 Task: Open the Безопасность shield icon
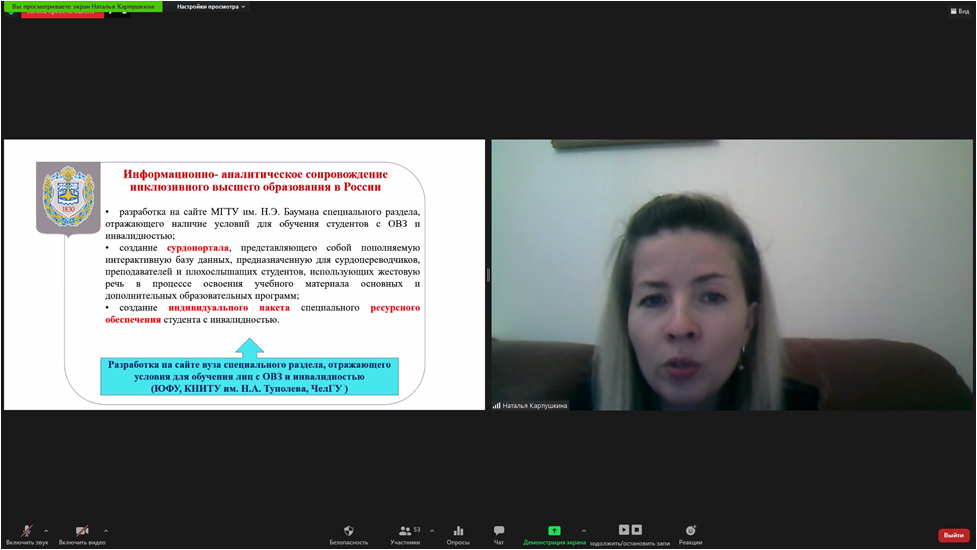tap(349, 531)
